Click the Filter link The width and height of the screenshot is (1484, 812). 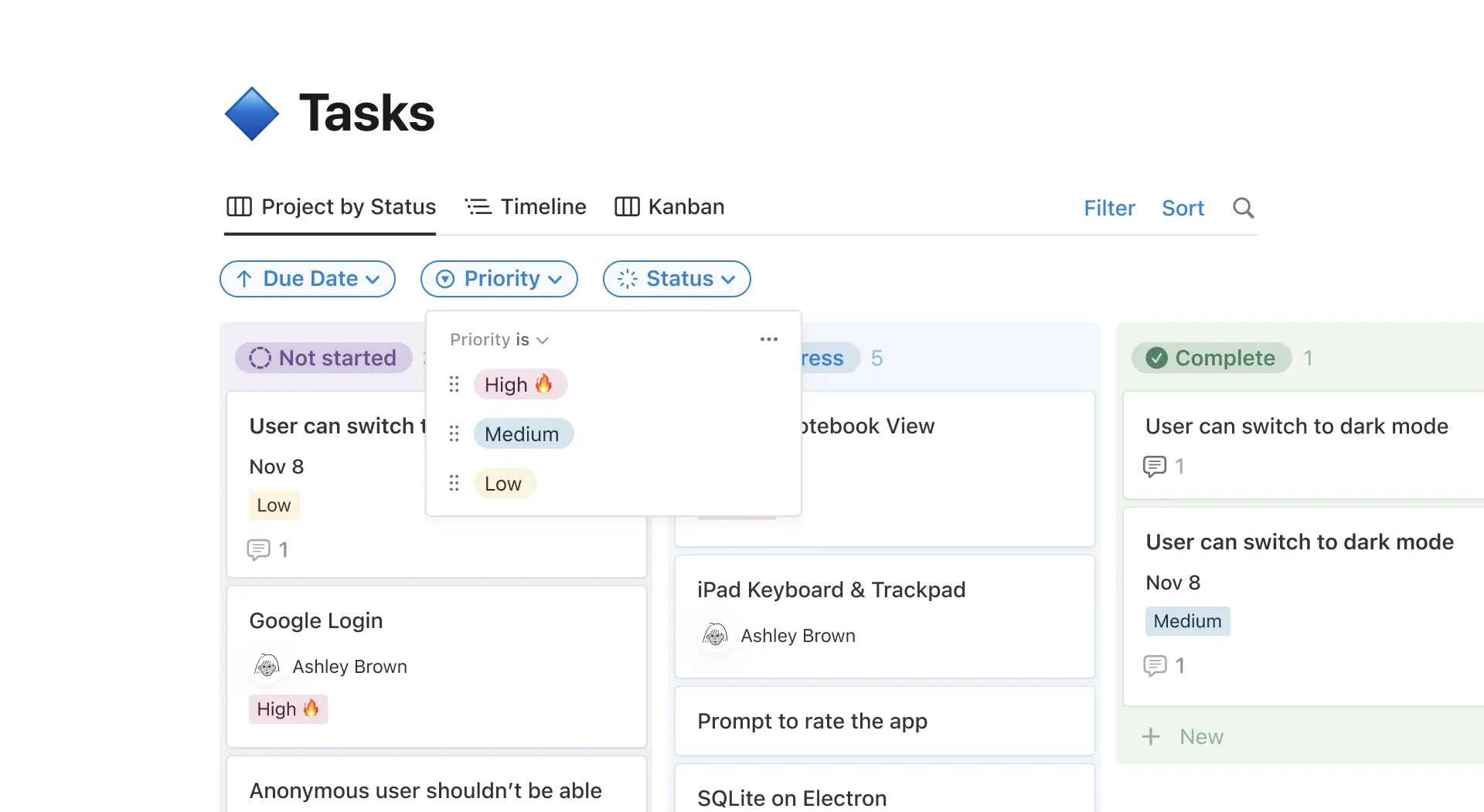(1109, 208)
